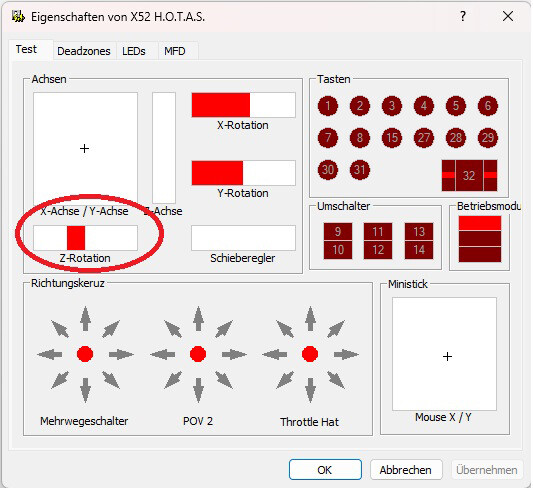533x490 pixels.
Task: Click the Schieberegler axis bar
Action: coord(243,238)
